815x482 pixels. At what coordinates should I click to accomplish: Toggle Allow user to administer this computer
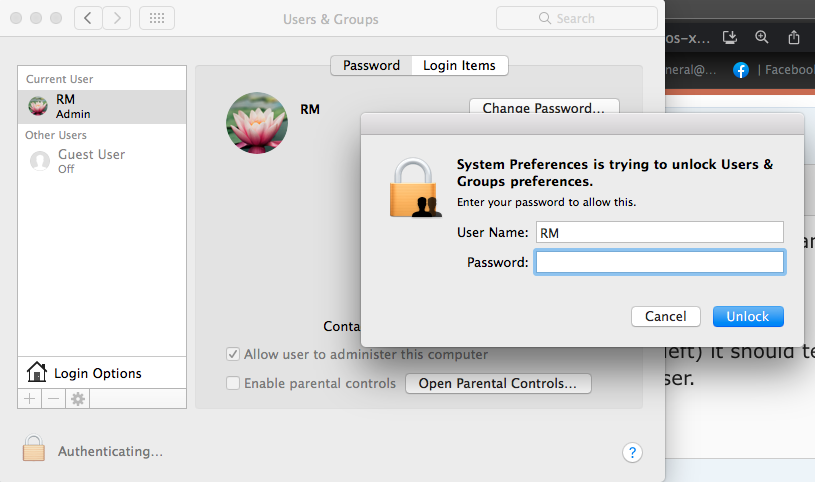coord(233,354)
